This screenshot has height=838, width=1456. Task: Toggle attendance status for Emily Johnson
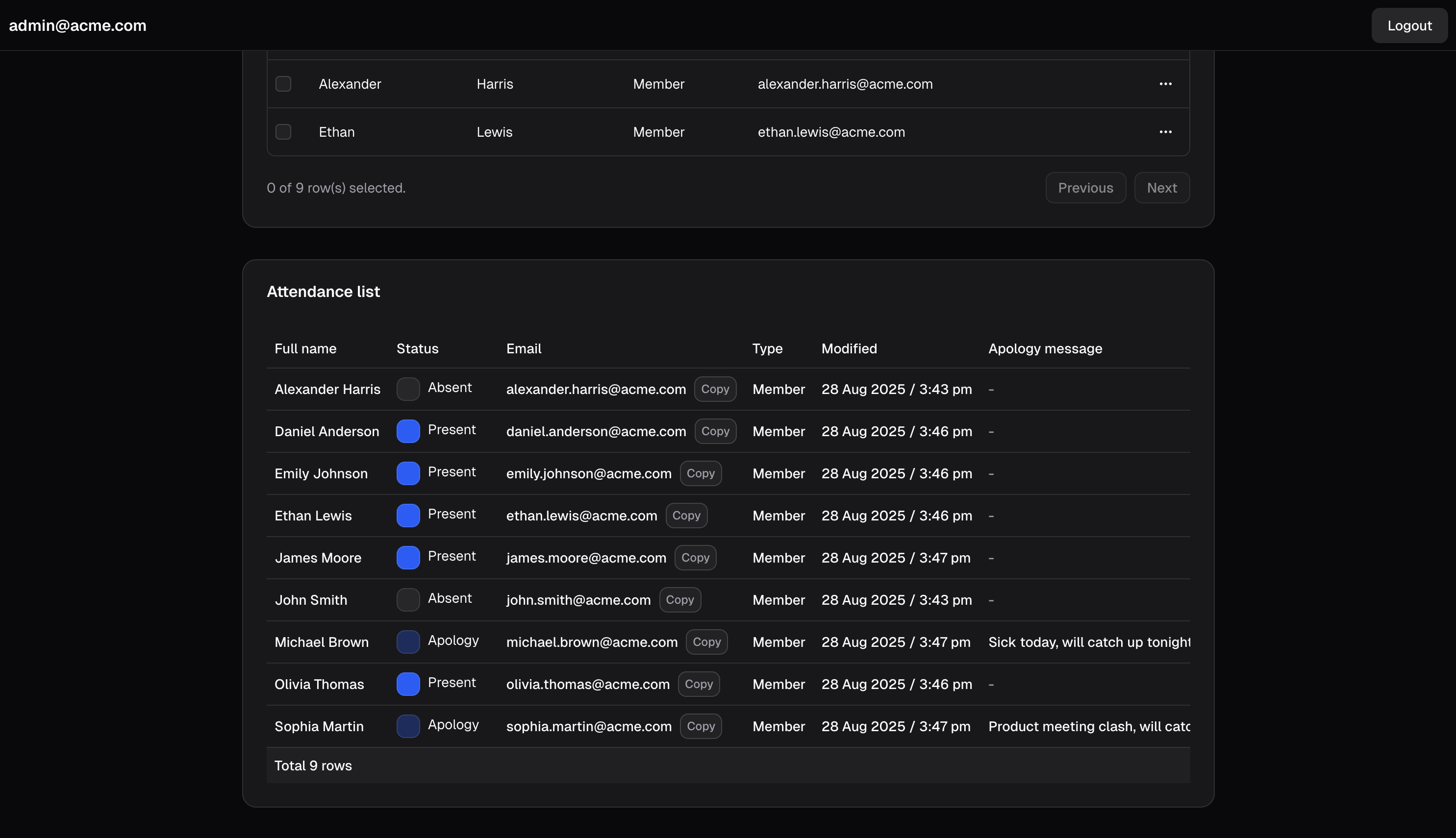point(408,473)
